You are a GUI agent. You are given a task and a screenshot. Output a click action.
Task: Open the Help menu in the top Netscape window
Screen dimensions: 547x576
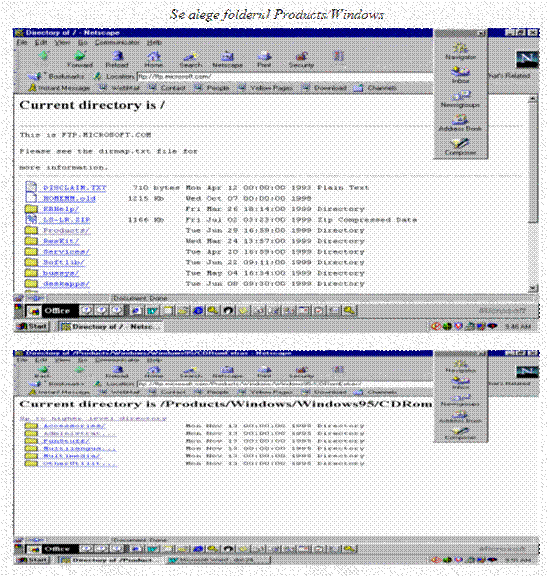pos(154,43)
